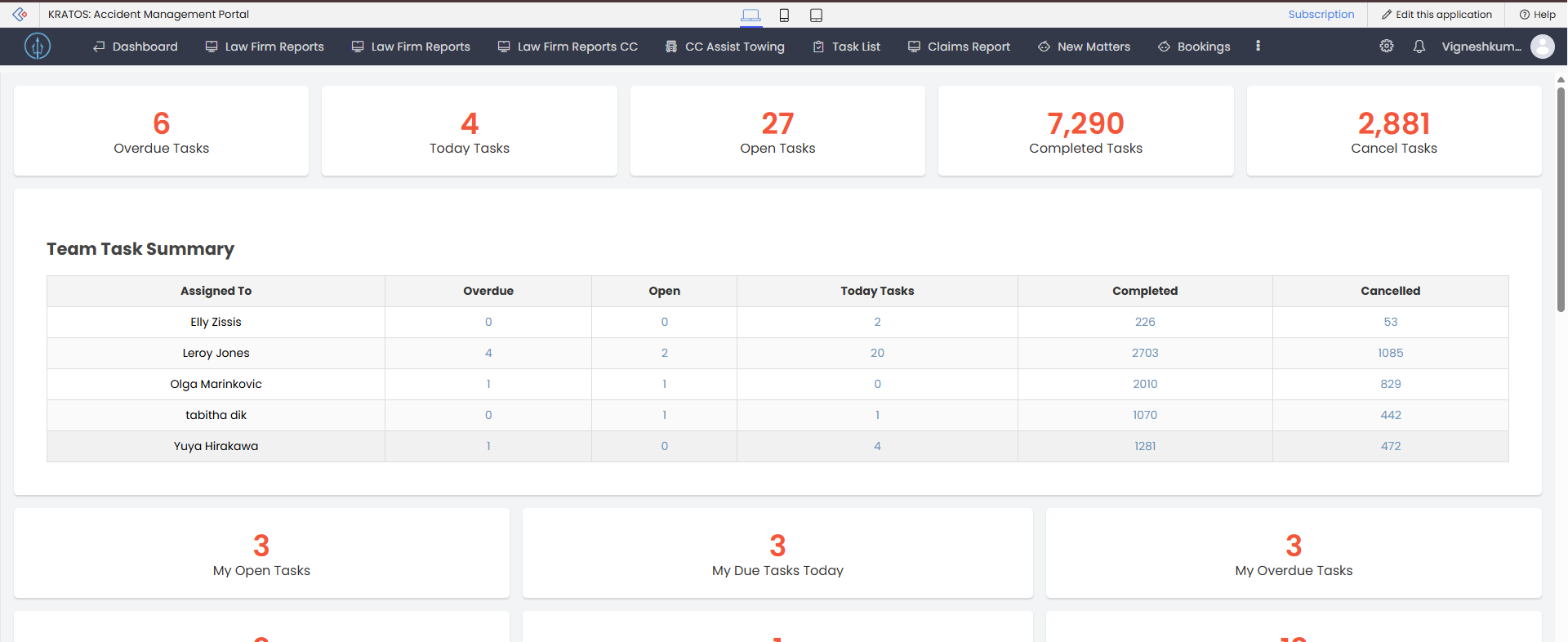Click Olga Marinkovic cancelled count 829
1568x642 pixels.
[x=1391, y=384]
